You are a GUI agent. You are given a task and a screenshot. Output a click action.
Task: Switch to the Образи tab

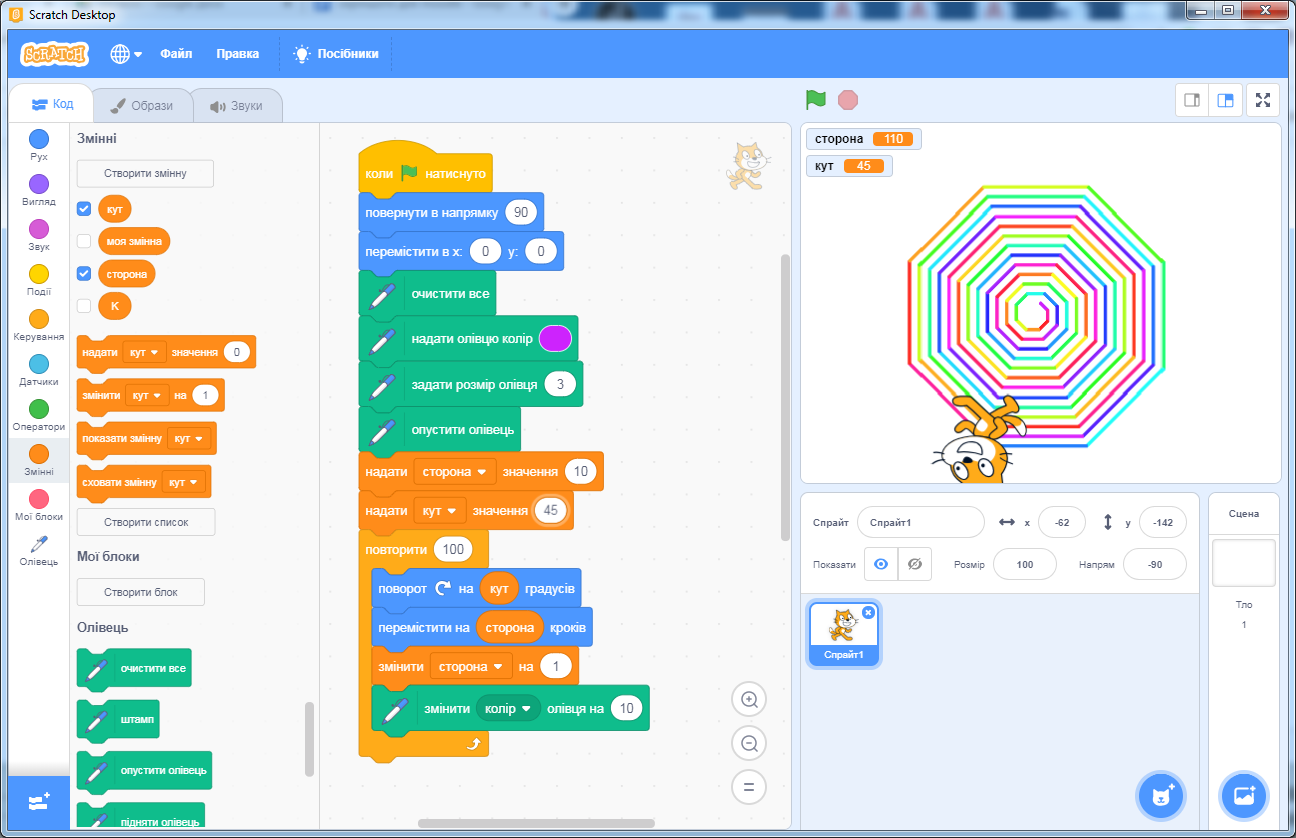coord(140,105)
